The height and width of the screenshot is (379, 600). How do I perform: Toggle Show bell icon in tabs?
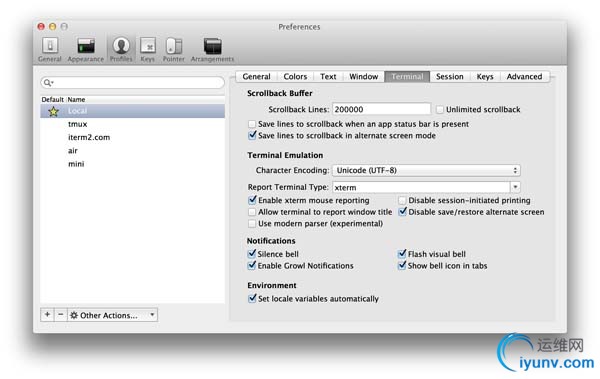click(x=402, y=265)
